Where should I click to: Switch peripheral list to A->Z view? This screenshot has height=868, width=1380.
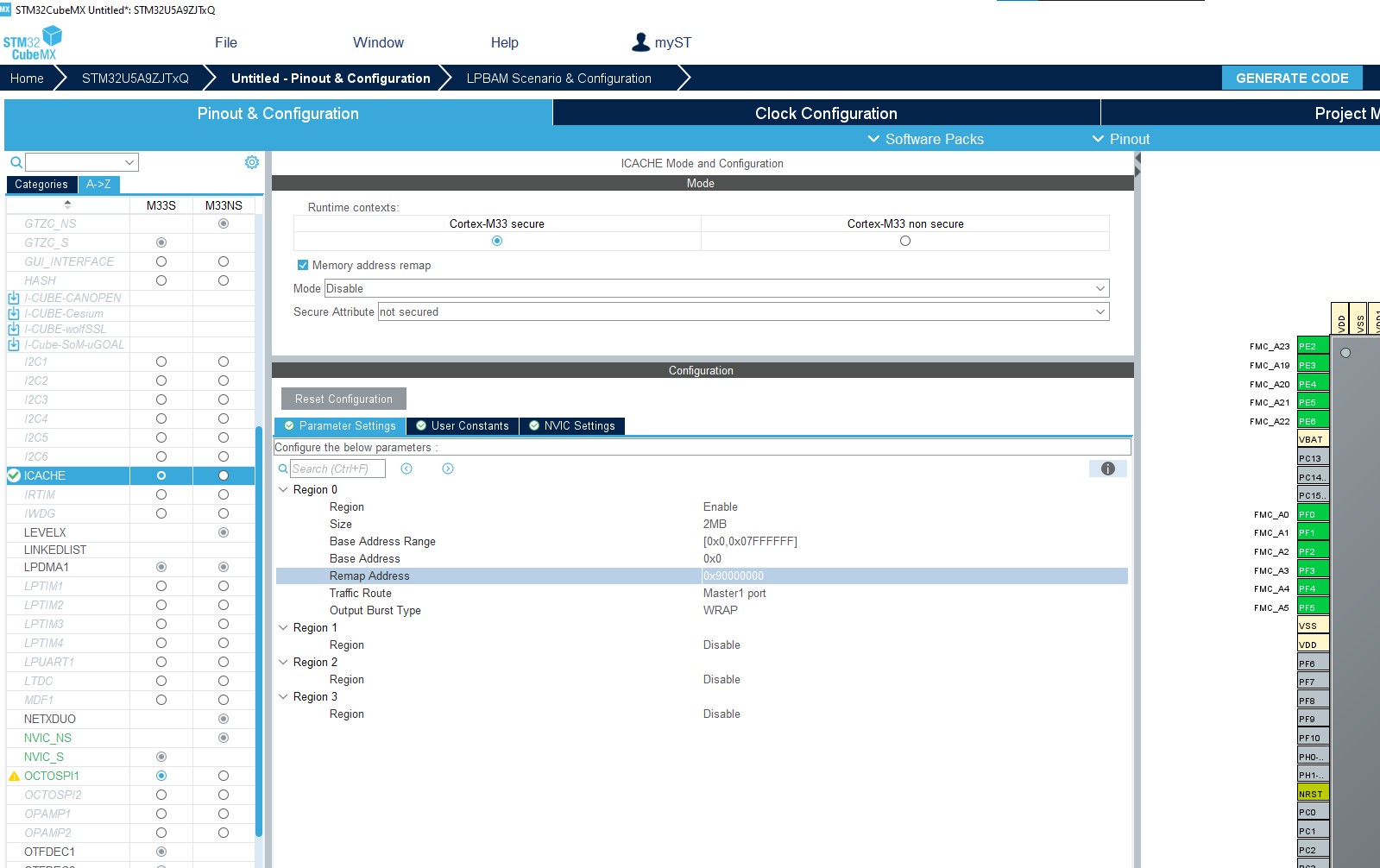pyautogui.click(x=98, y=184)
